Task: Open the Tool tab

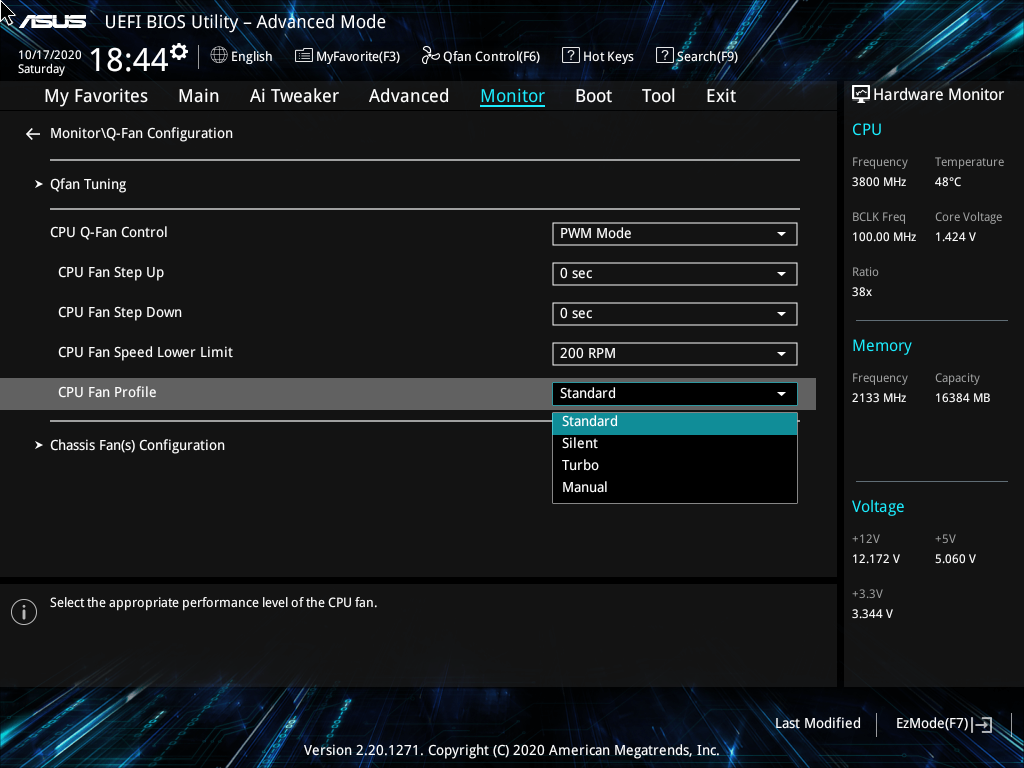Action: click(x=658, y=96)
